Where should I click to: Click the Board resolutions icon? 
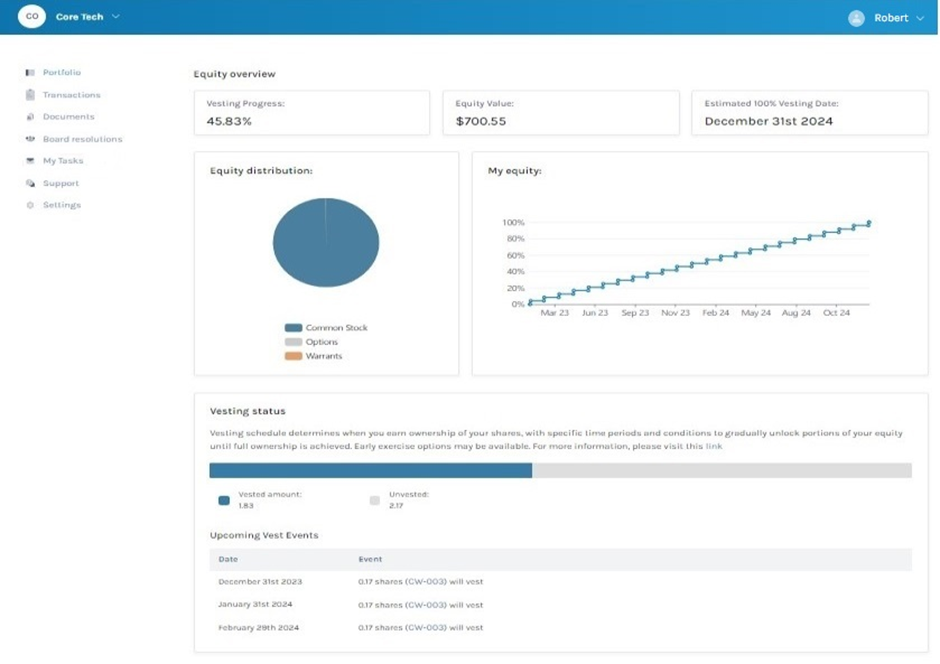click(30, 139)
